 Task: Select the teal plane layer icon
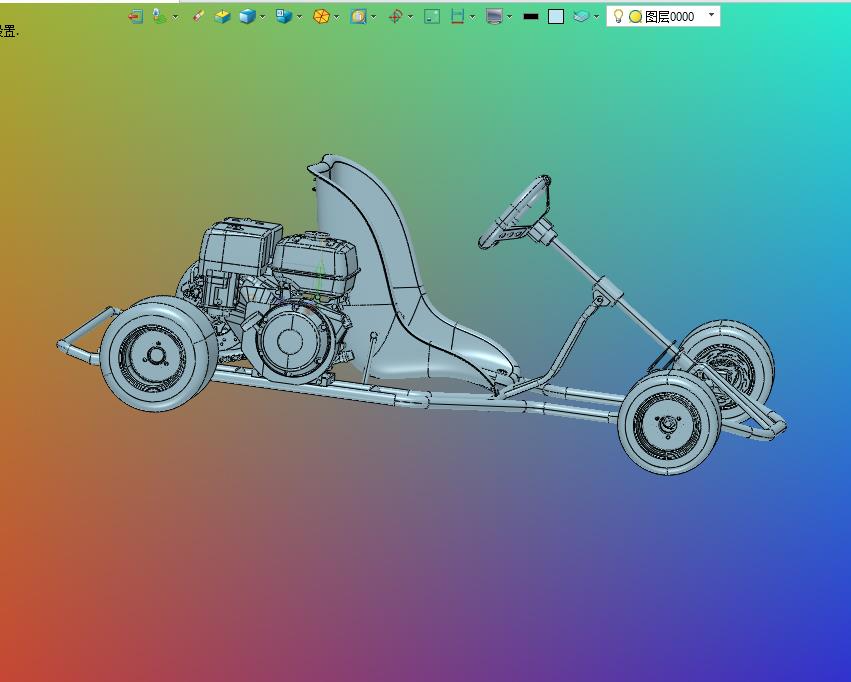(581, 16)
